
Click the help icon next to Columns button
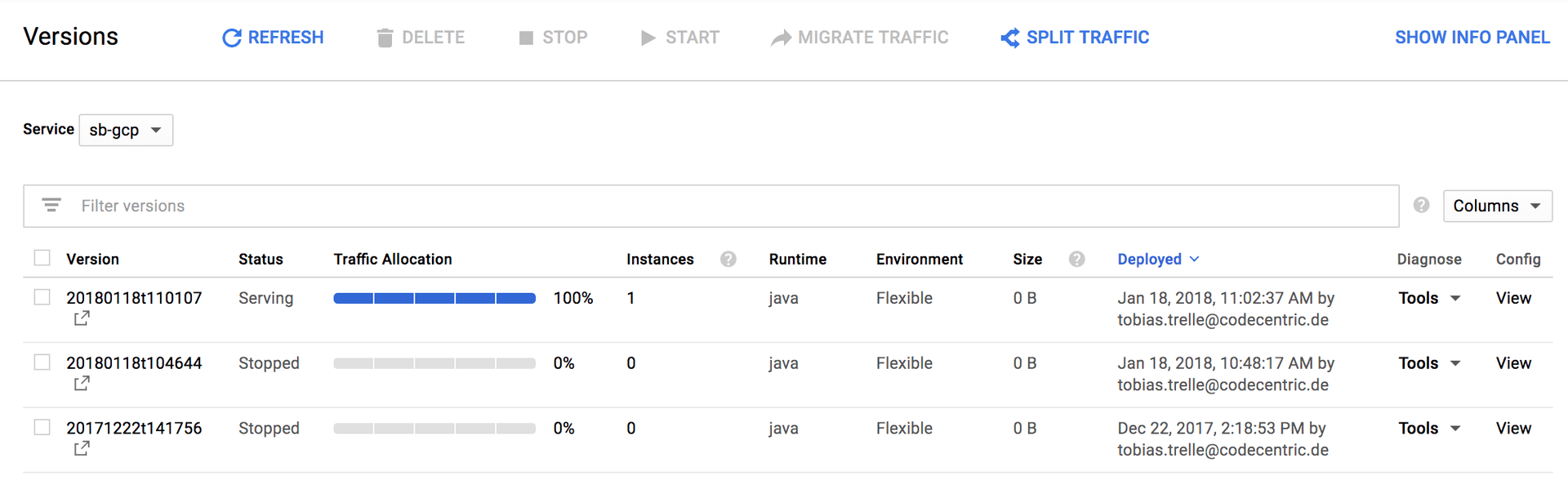pos(1422,206)
